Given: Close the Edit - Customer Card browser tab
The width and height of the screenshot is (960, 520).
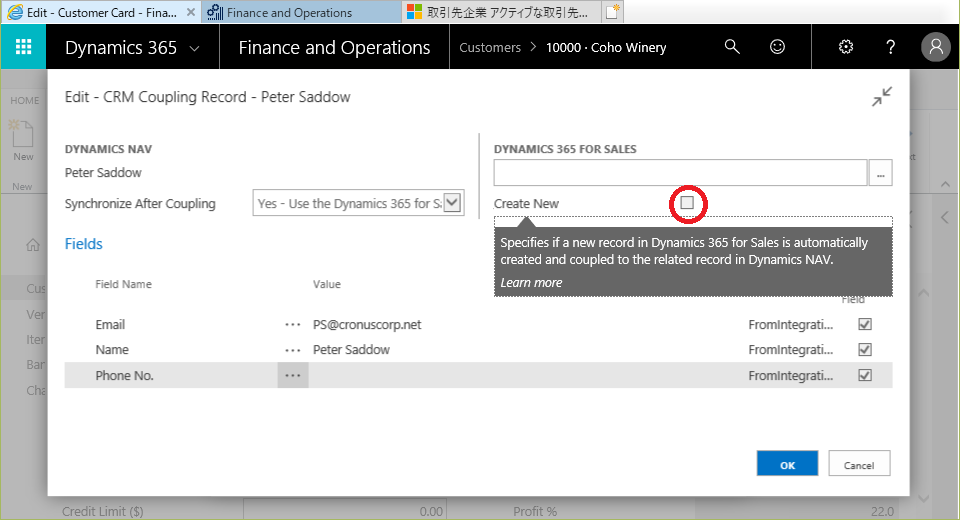Looking at the screenshot, I should (x=191, y=12).
